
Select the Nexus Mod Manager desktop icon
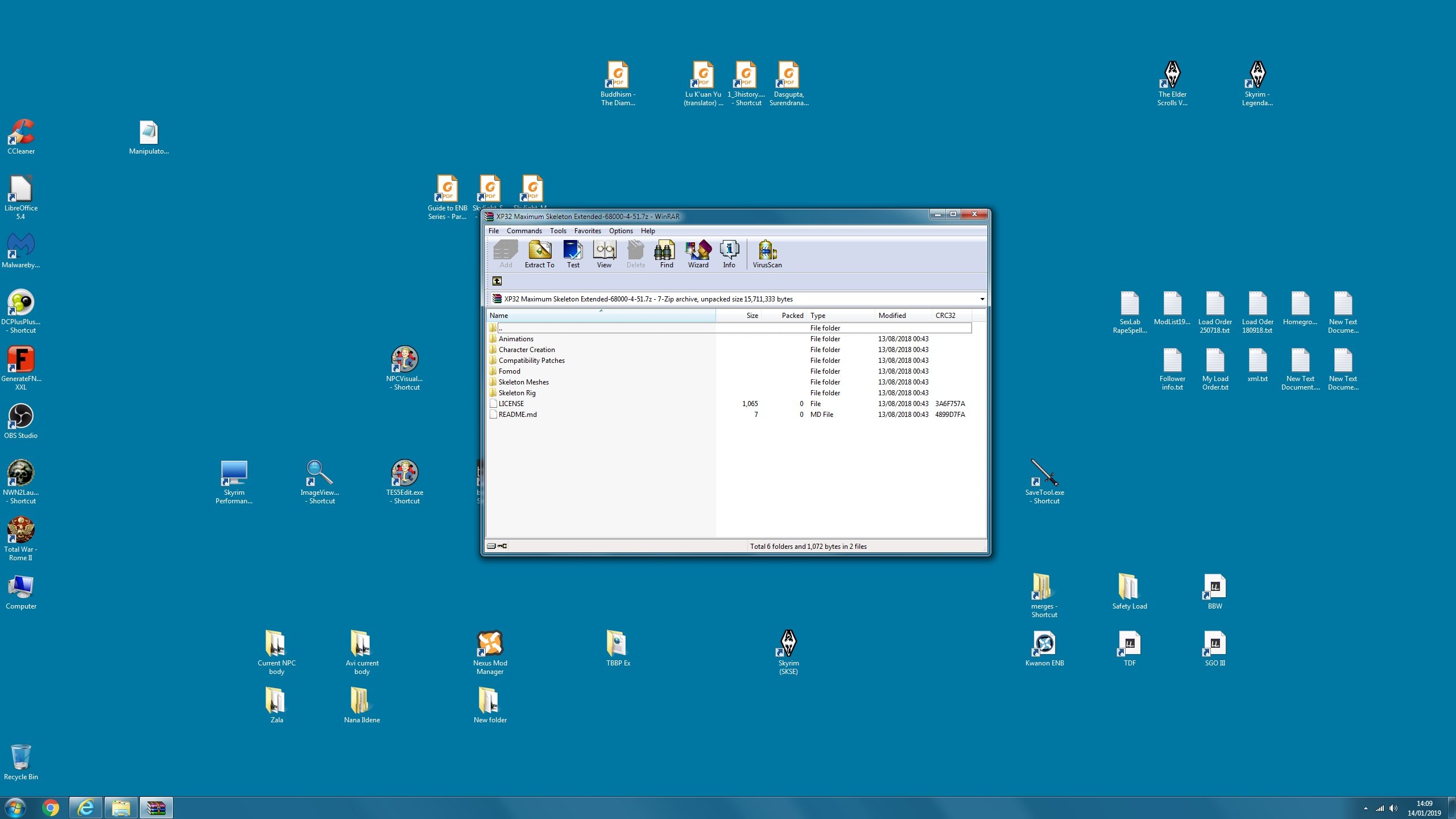[x=490, y=652]
